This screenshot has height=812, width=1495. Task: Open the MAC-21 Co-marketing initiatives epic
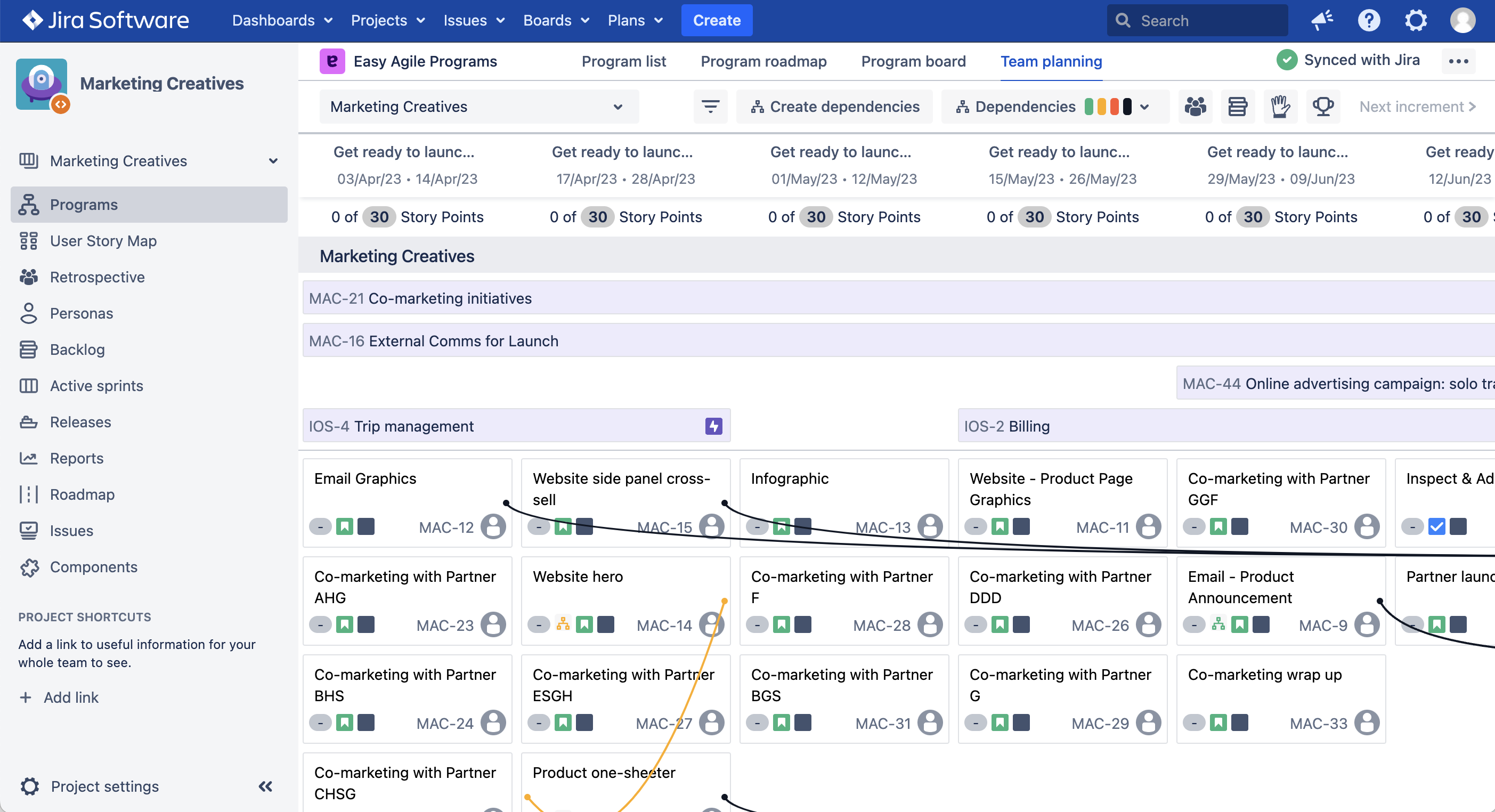(x=898, y=298)
